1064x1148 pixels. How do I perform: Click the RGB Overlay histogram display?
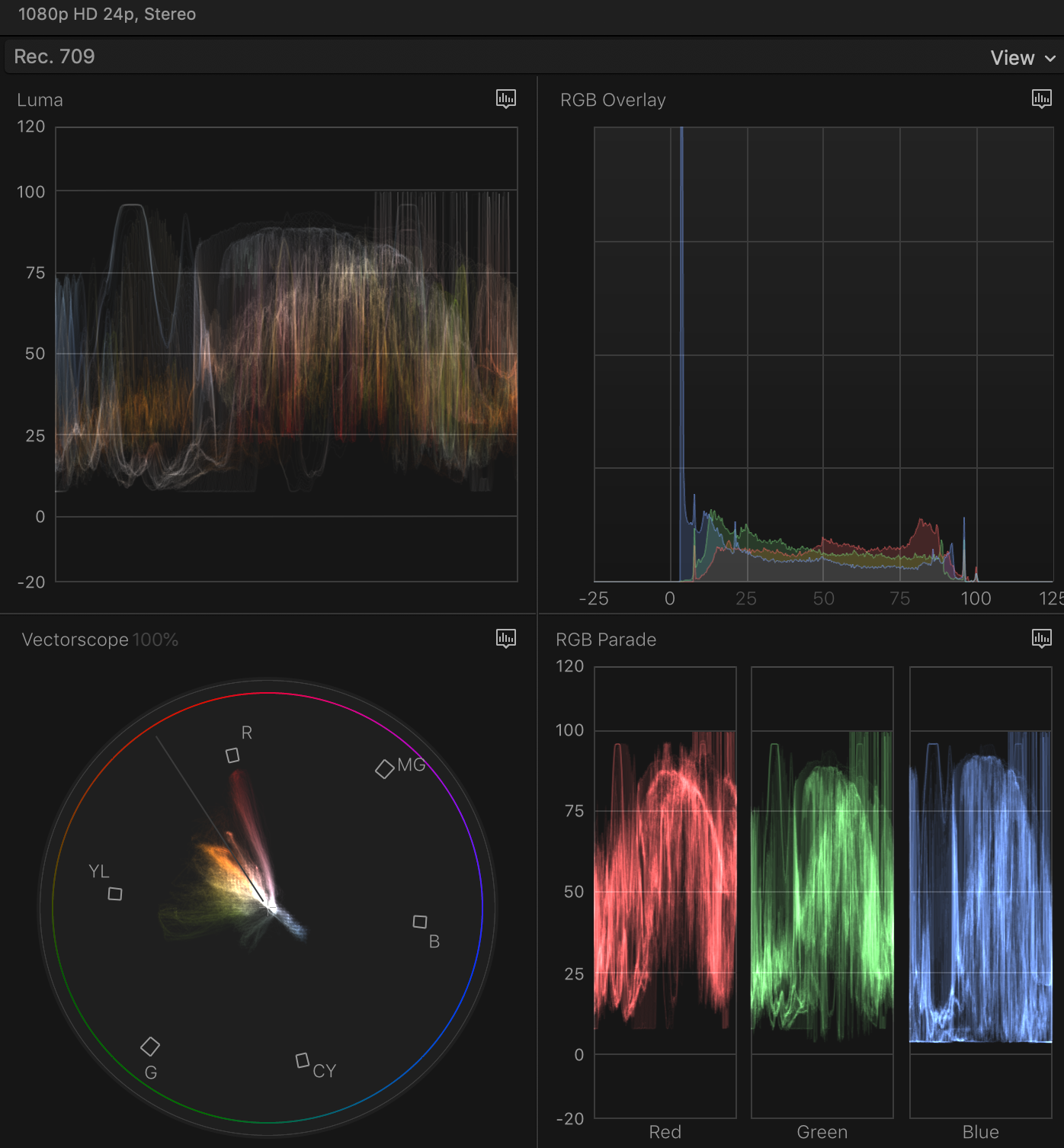pyautogui.click(x=824, y=354)
